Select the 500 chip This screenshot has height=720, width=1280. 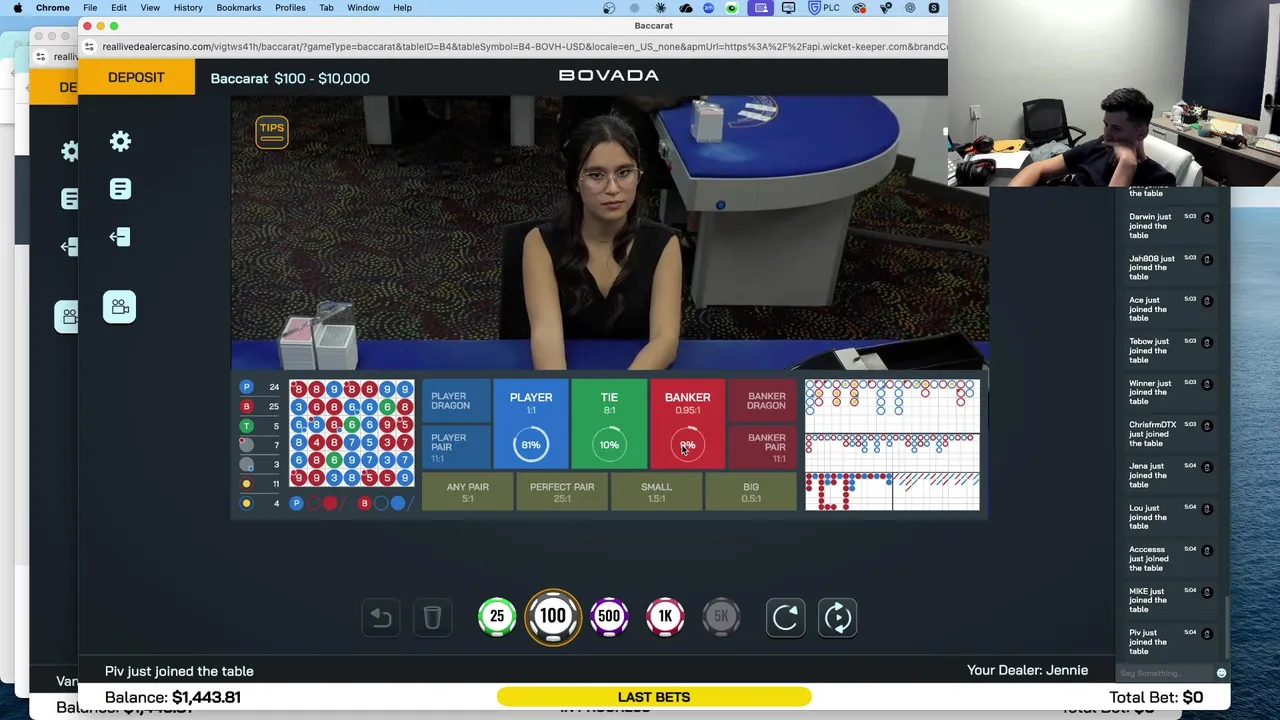(x=609, y=617)
